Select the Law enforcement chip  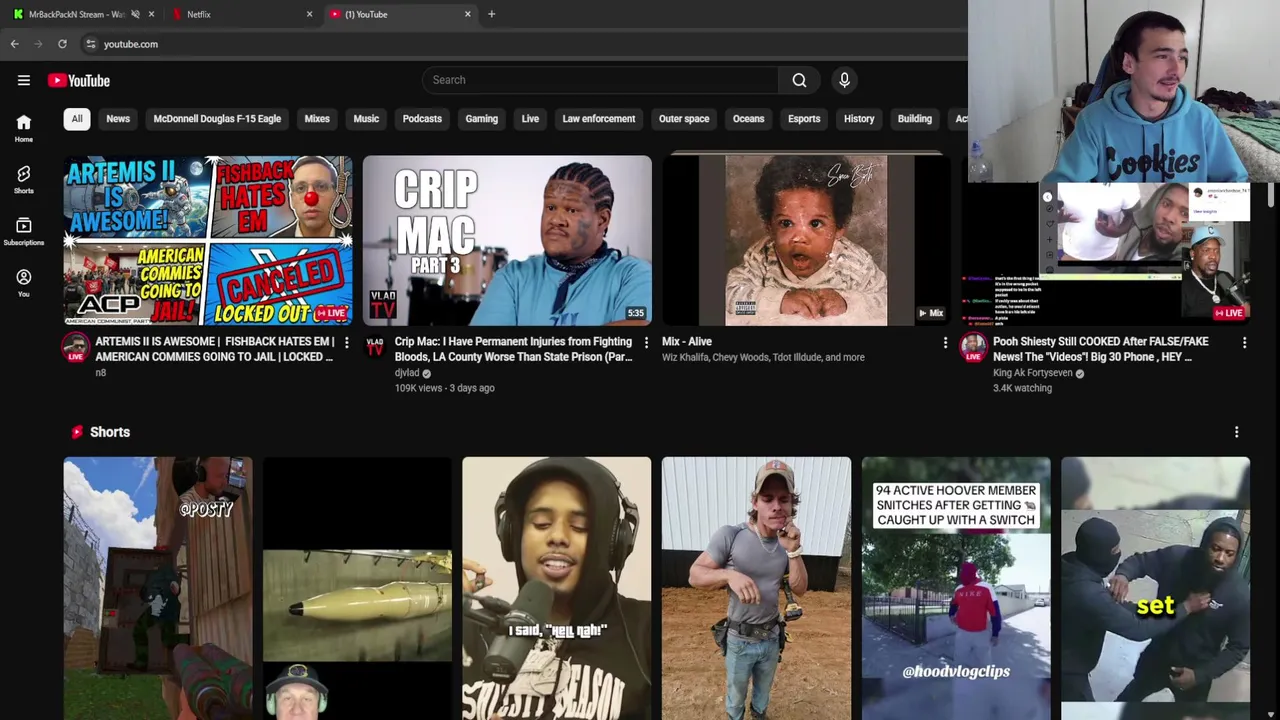coord(598,119)
